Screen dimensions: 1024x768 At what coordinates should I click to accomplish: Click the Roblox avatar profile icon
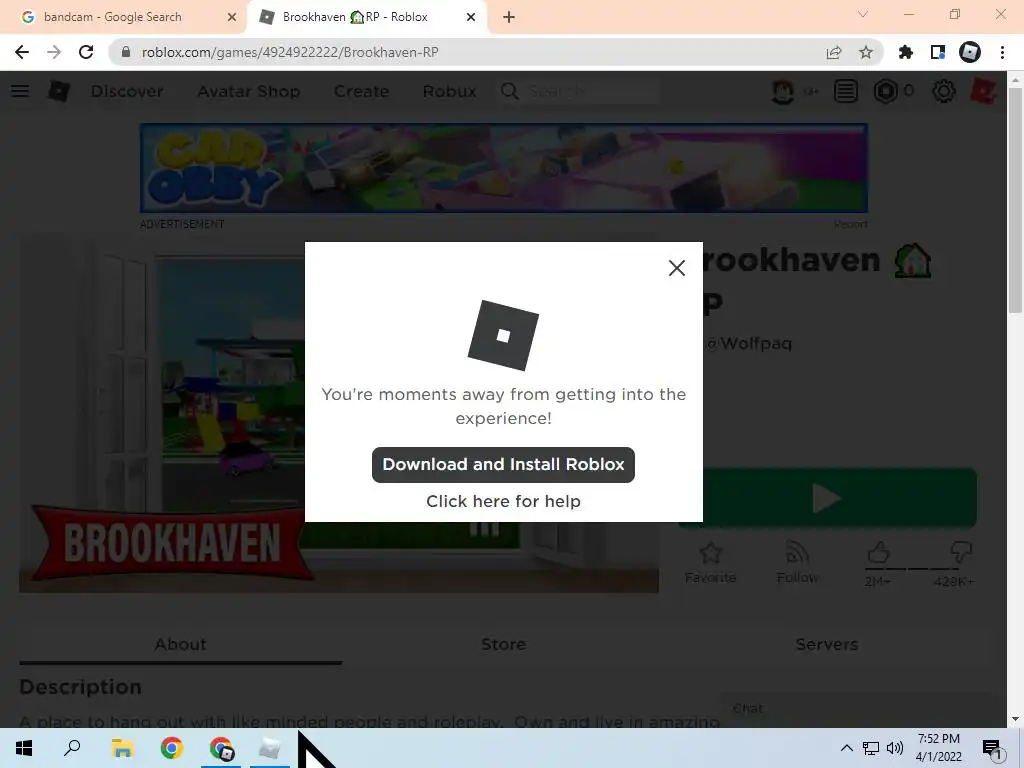click(x=783, y=91)
